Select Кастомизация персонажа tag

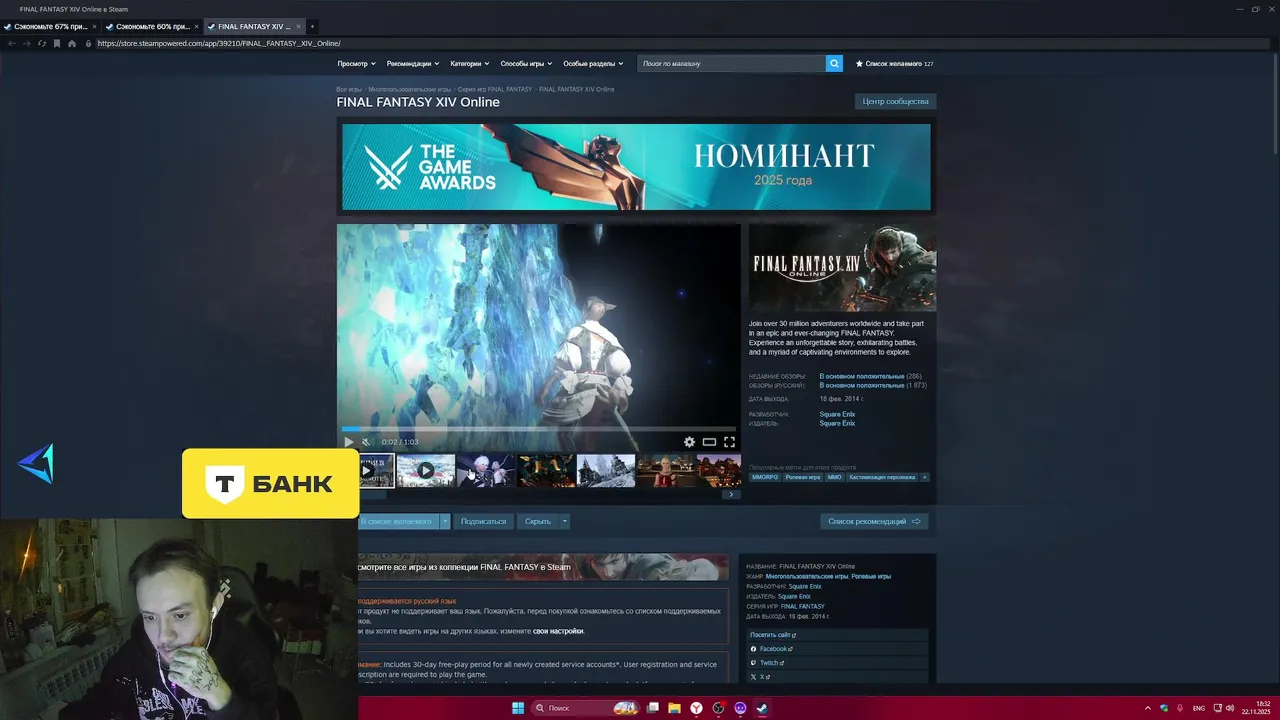click(882, 477)
